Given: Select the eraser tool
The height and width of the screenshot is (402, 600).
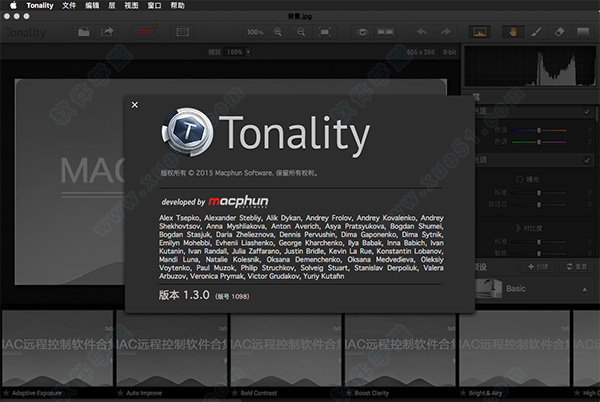Looking at the screenshot, I should click(x=559, y=32).
